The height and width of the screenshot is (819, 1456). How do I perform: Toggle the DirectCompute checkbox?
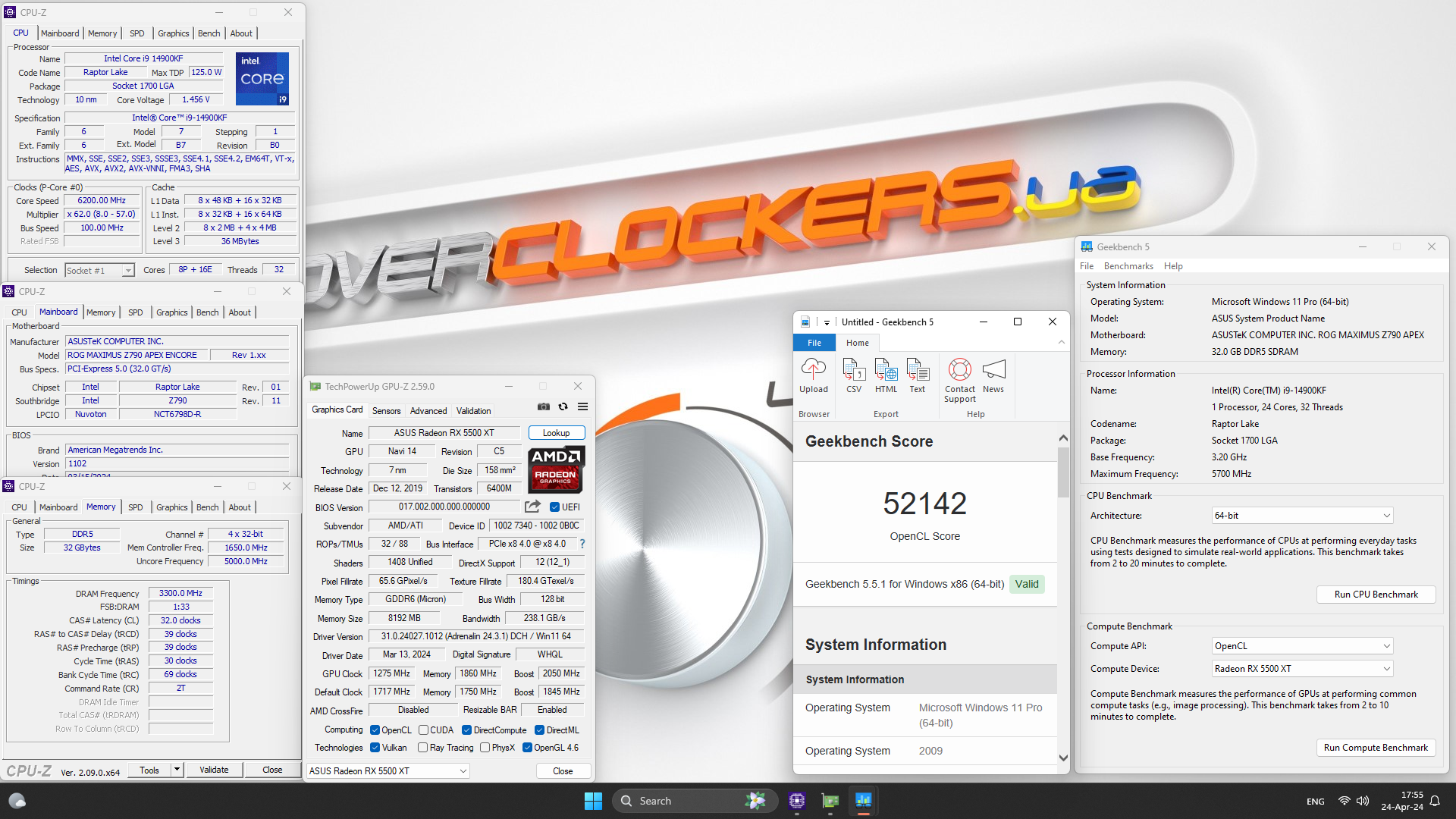click(466, 730)
